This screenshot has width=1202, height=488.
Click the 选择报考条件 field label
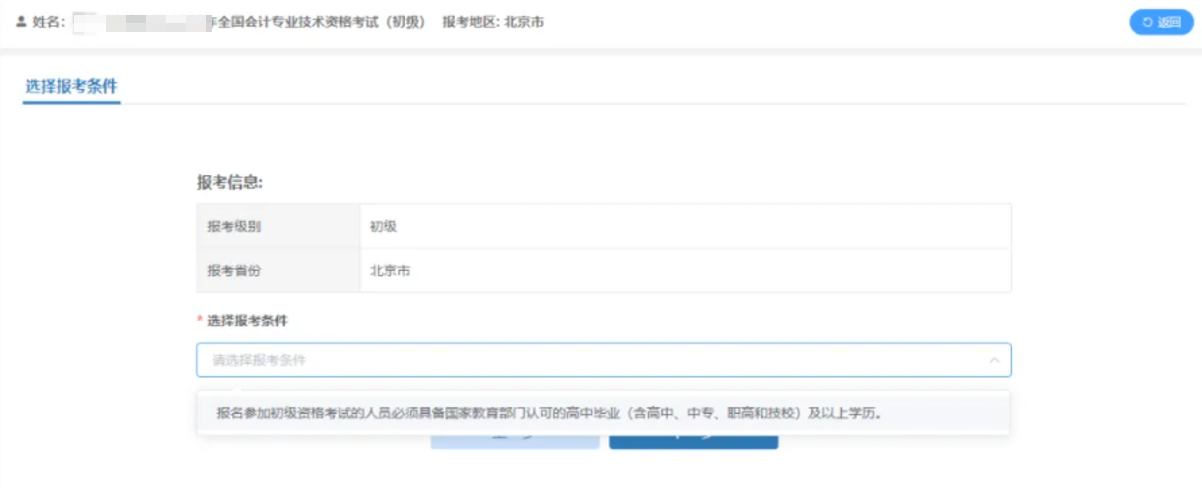pos(247,320)
